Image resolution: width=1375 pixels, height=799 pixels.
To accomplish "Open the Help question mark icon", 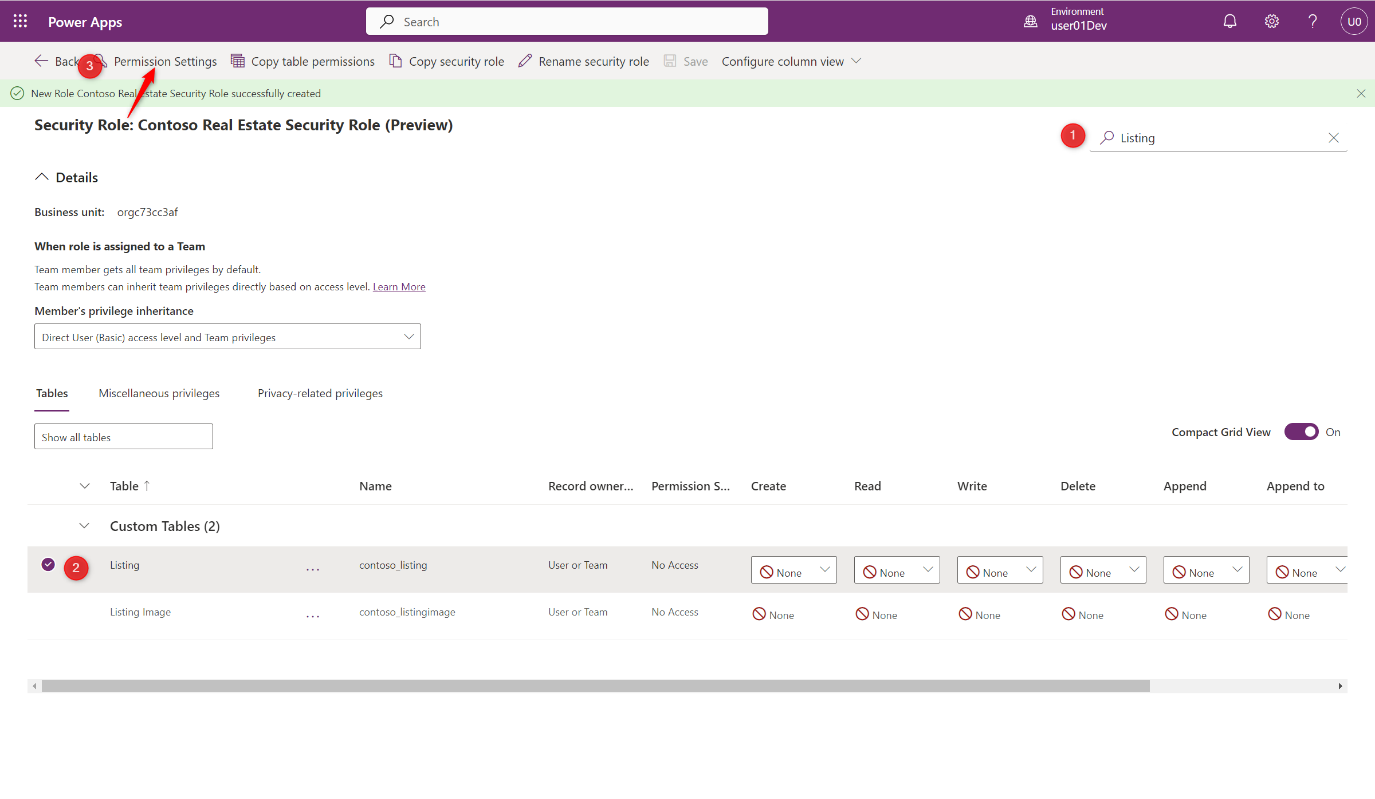I will [x=1313, y=20].
